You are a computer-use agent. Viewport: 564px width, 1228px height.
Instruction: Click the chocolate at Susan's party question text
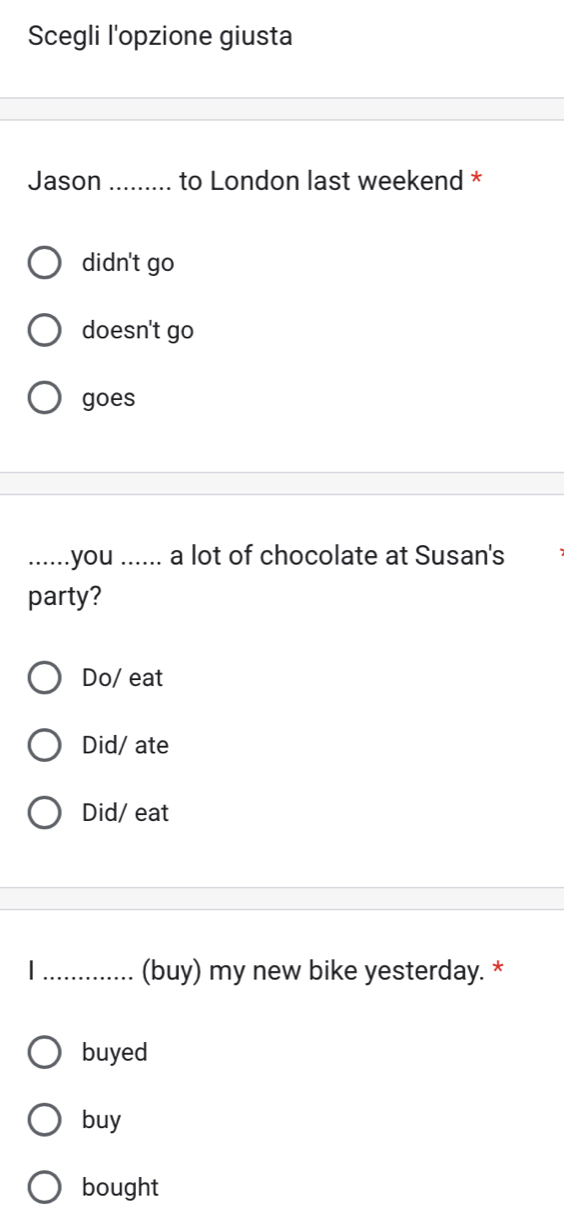tap(267, 577)
